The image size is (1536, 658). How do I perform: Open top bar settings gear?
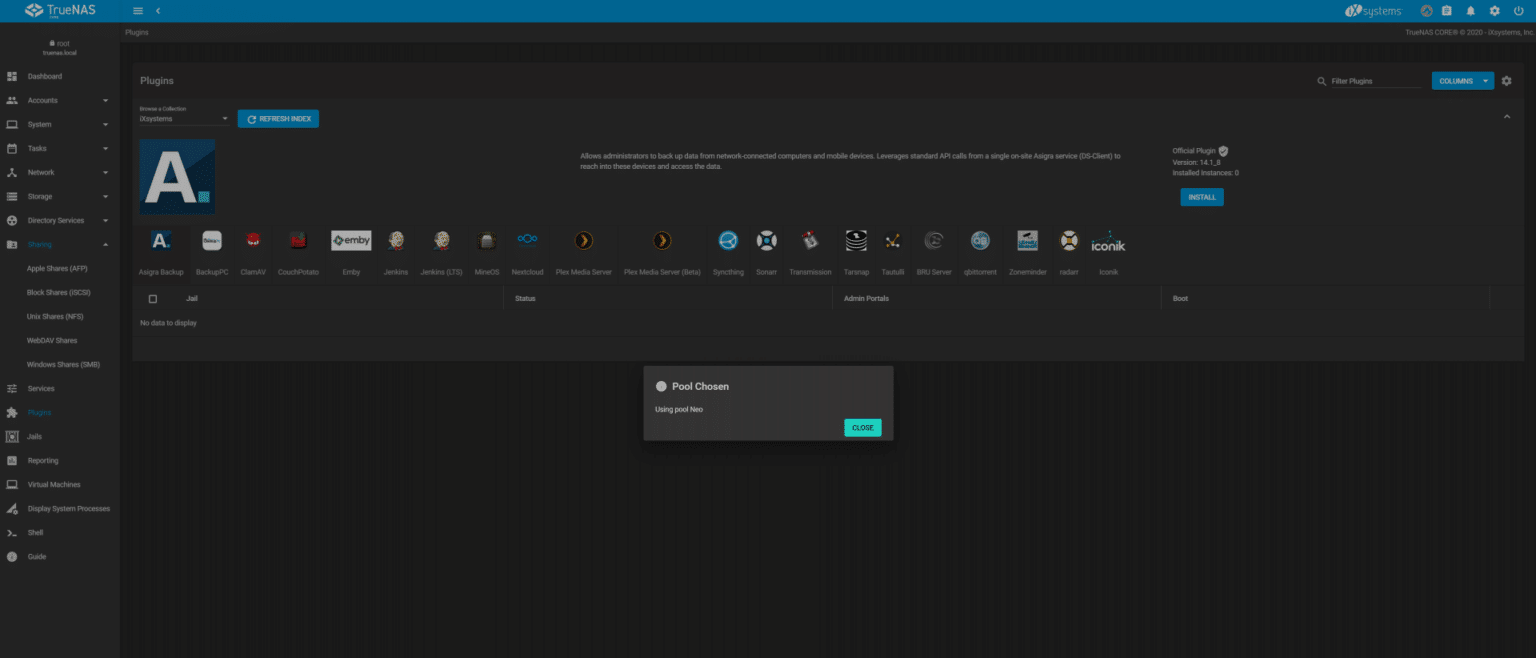tap(1494, 11)
